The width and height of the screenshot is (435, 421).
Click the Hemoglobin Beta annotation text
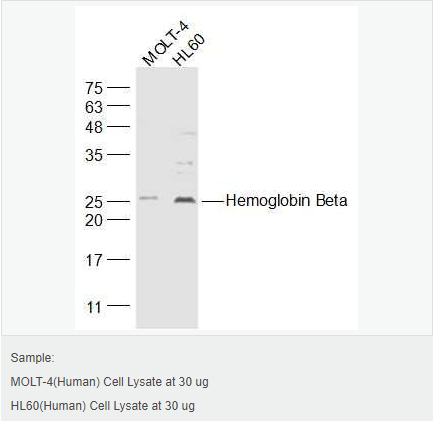coord(286,201)
